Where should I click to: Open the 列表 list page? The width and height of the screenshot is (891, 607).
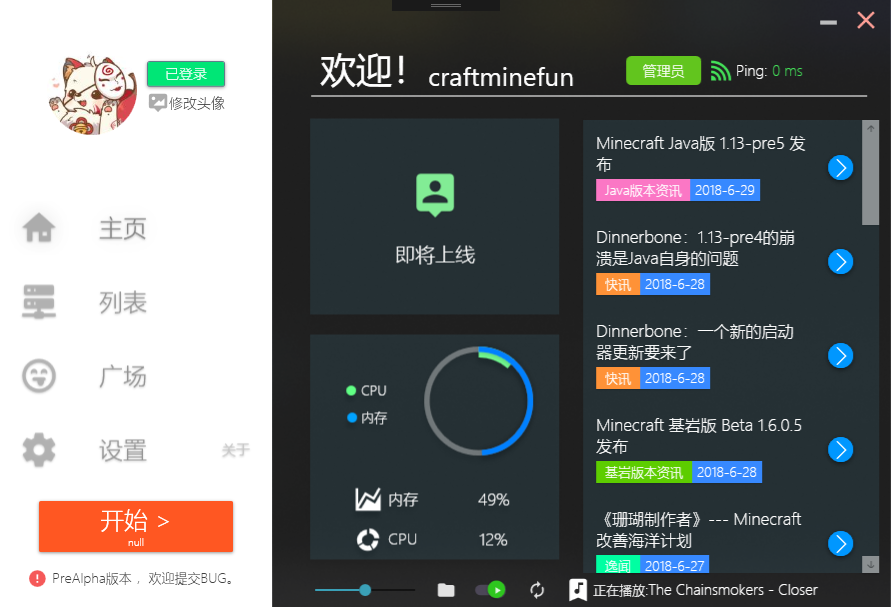123,302
